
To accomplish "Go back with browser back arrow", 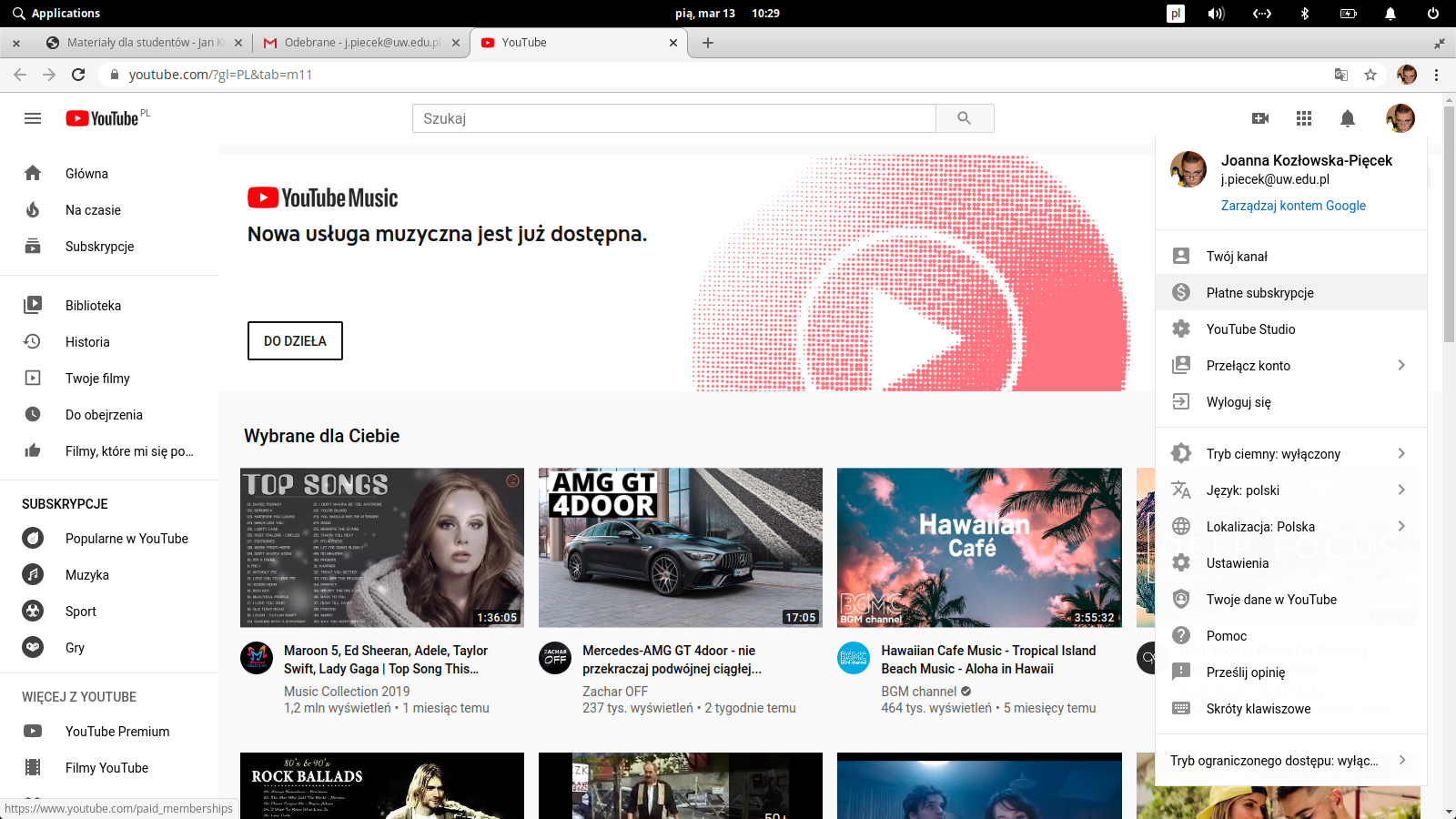I will (20, 75).
